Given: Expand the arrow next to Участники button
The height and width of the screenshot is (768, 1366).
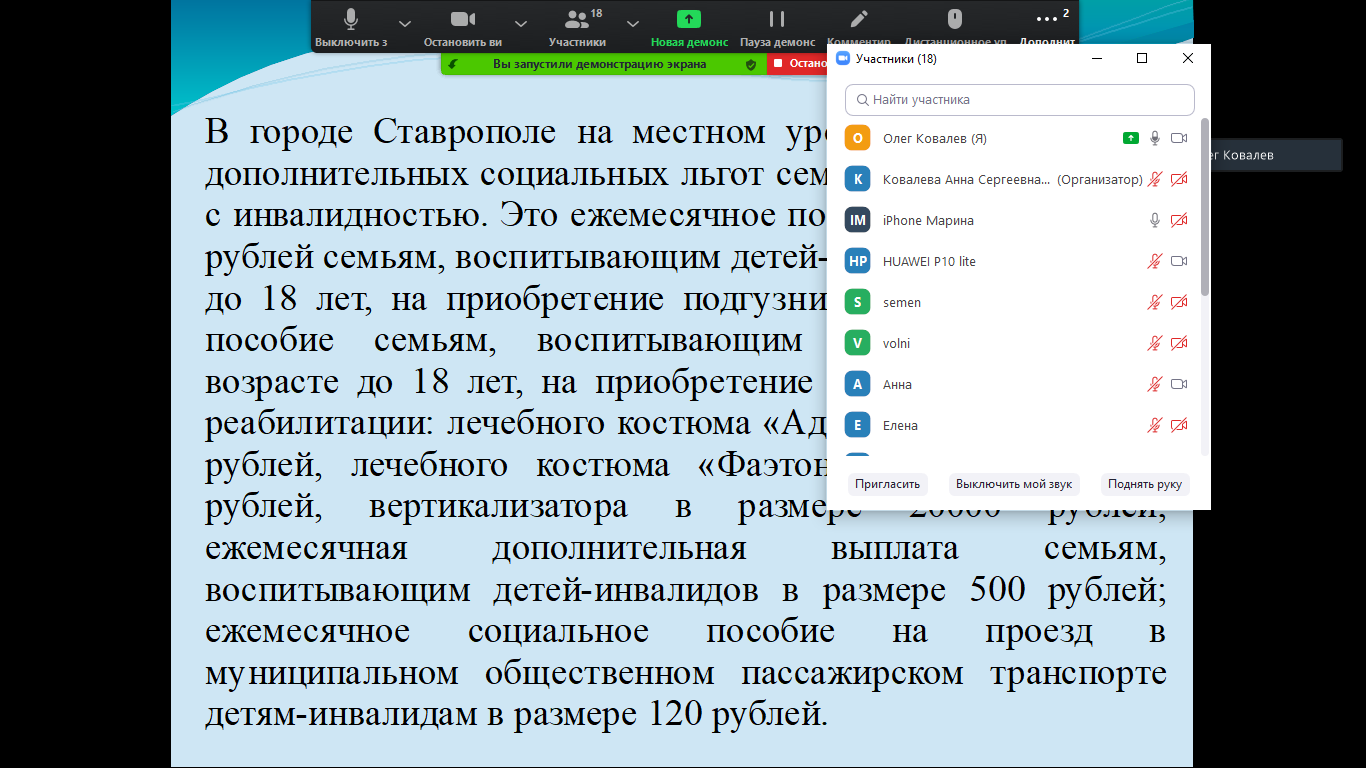Looking at the screenshot, I should tap(633, 22).
